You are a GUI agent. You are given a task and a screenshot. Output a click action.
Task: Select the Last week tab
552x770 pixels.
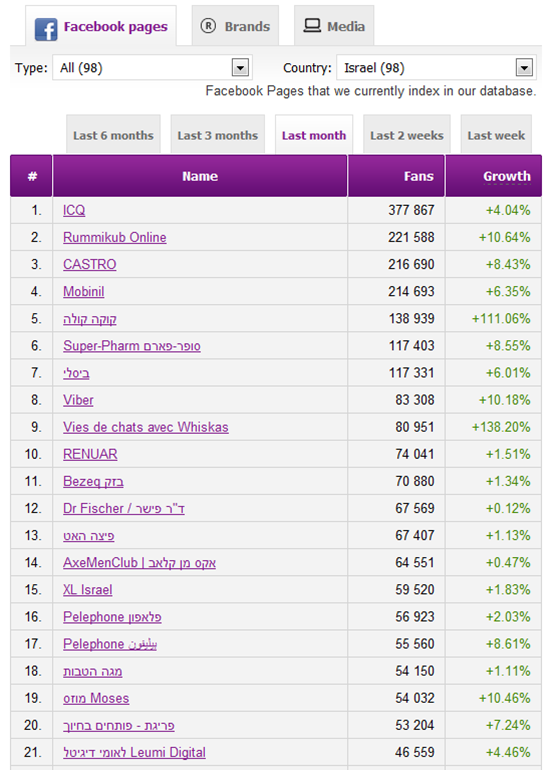point(496,135)
